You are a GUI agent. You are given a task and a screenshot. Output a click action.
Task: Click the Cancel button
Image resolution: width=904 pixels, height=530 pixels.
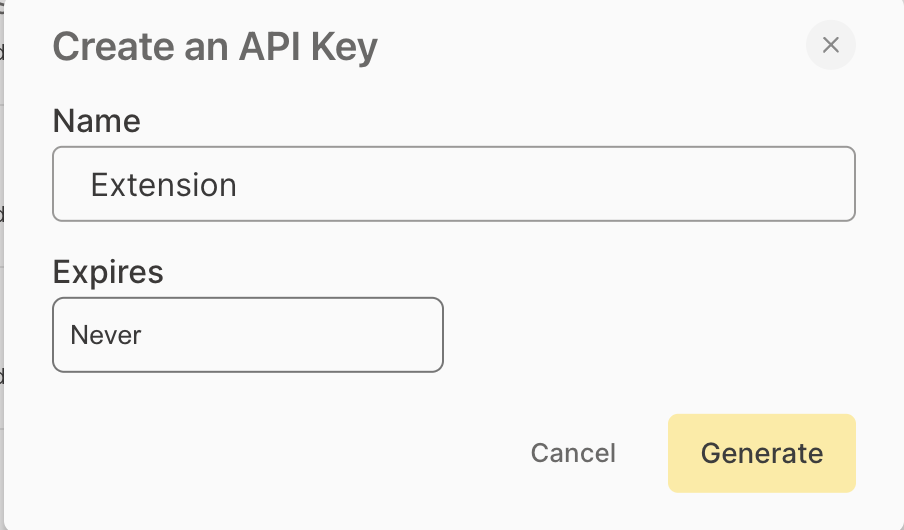(x=573, y=453)
